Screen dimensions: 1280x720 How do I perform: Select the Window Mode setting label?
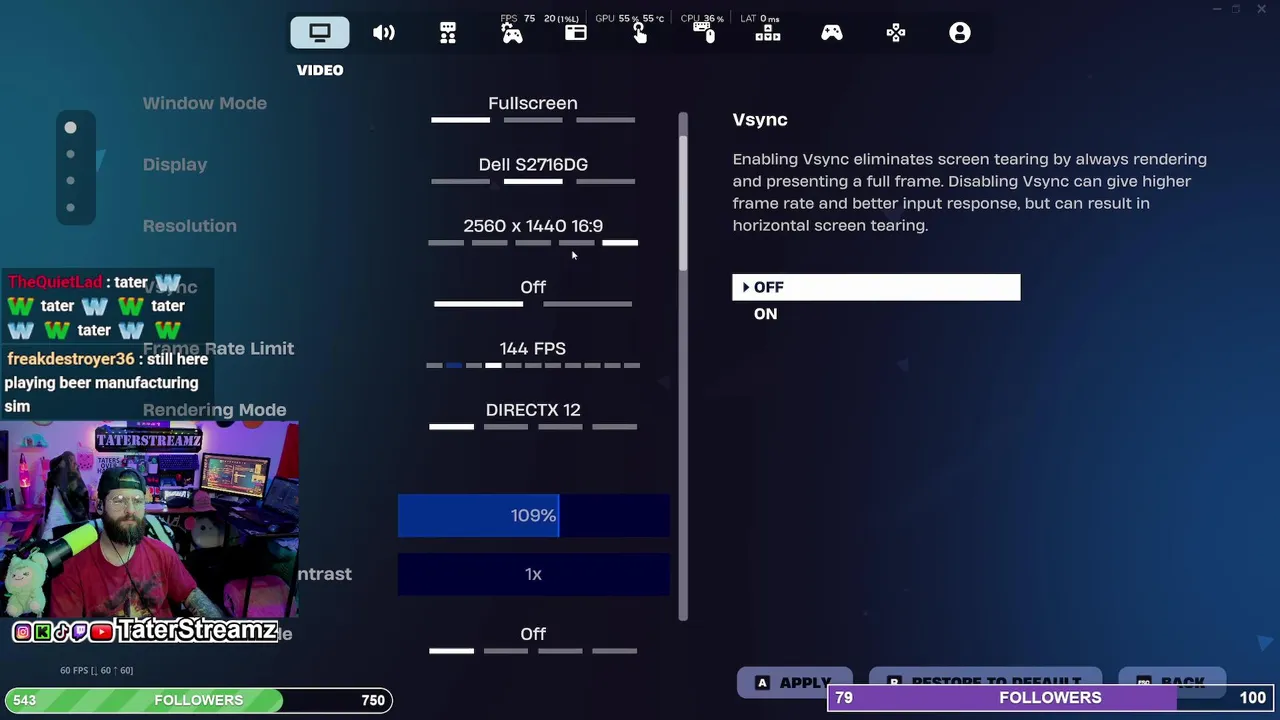(x=204, y=103)
